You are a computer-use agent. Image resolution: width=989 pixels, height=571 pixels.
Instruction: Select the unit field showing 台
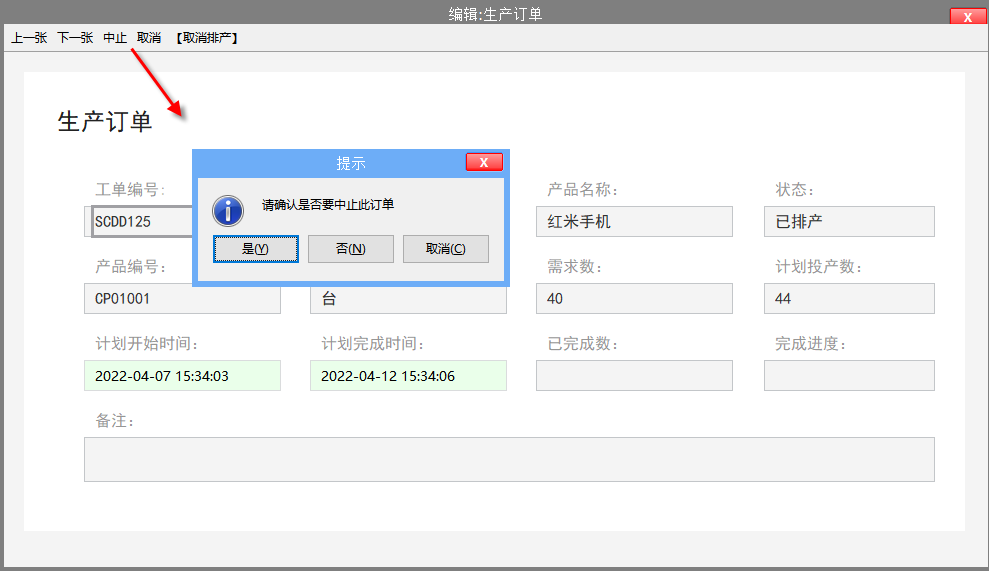pos(408,298)
